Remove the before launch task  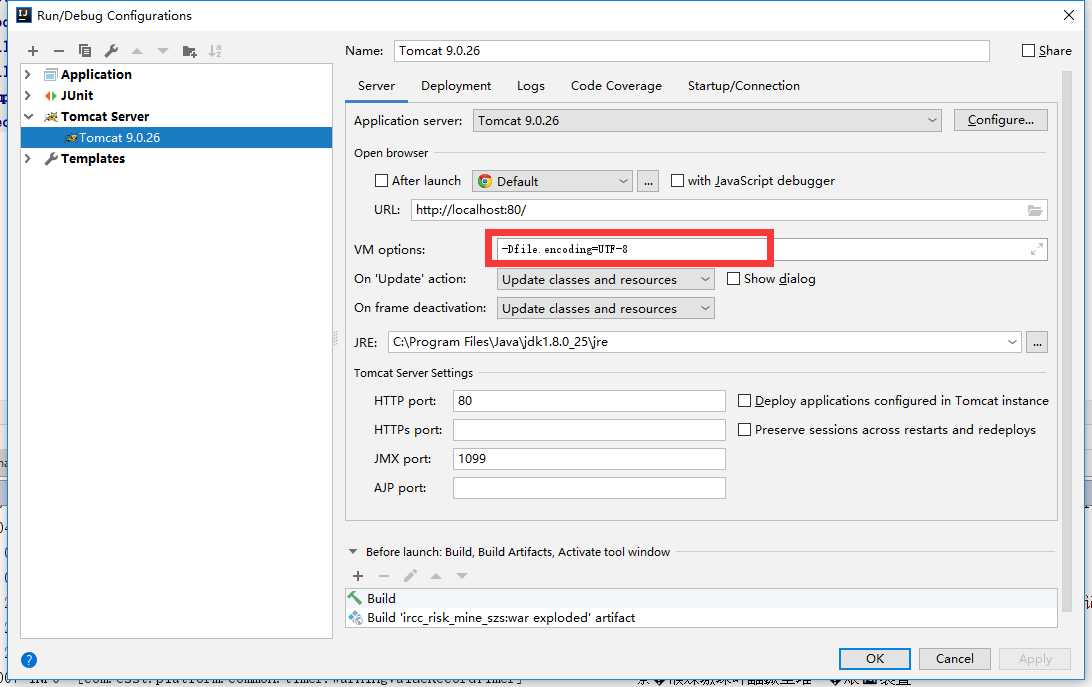click(x=384, y=576)
